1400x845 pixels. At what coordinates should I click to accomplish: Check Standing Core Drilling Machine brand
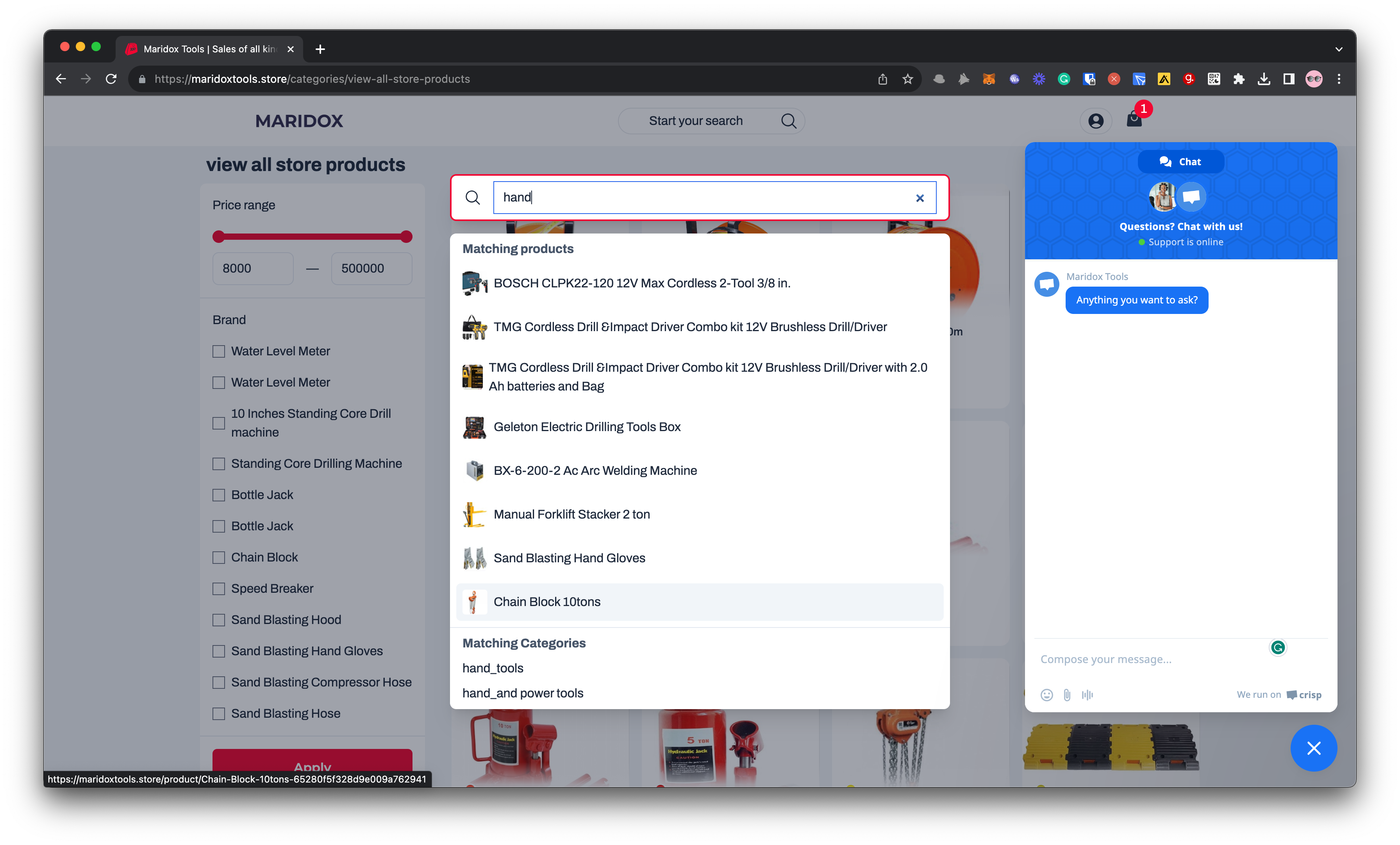tap(219, 464)
